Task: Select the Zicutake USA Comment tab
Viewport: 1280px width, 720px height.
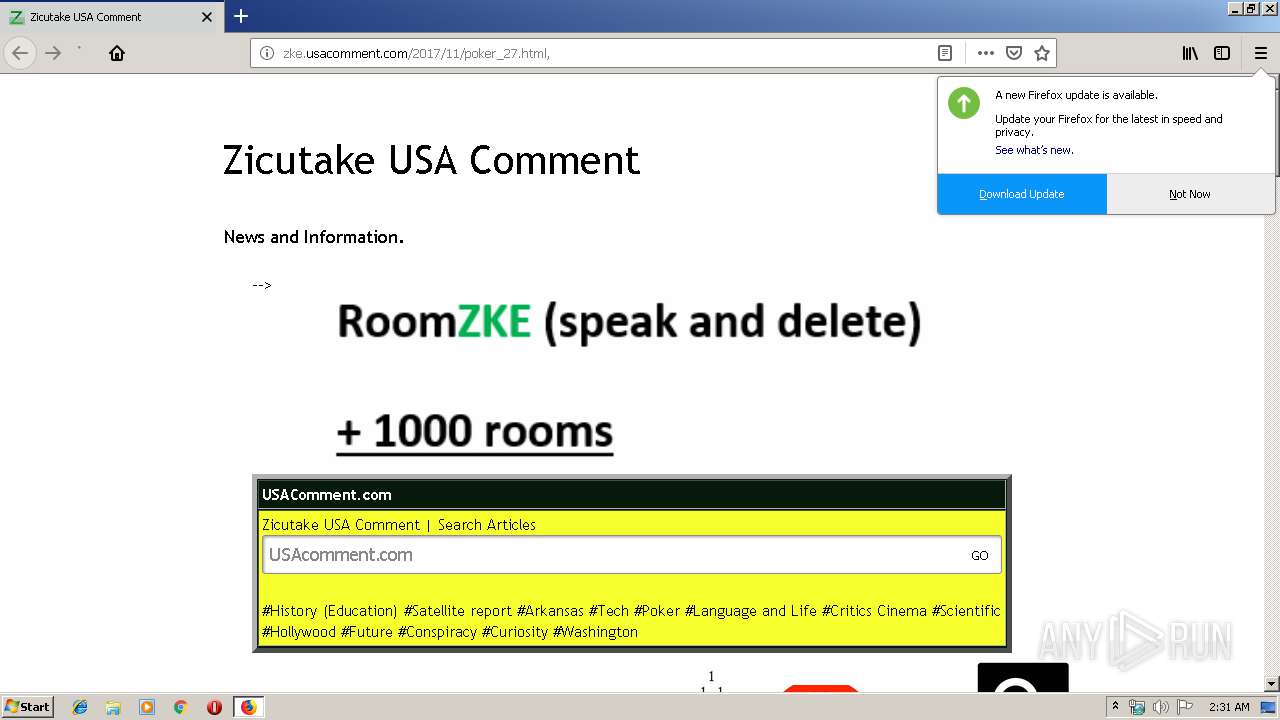Action: click(x=110, y=17)
